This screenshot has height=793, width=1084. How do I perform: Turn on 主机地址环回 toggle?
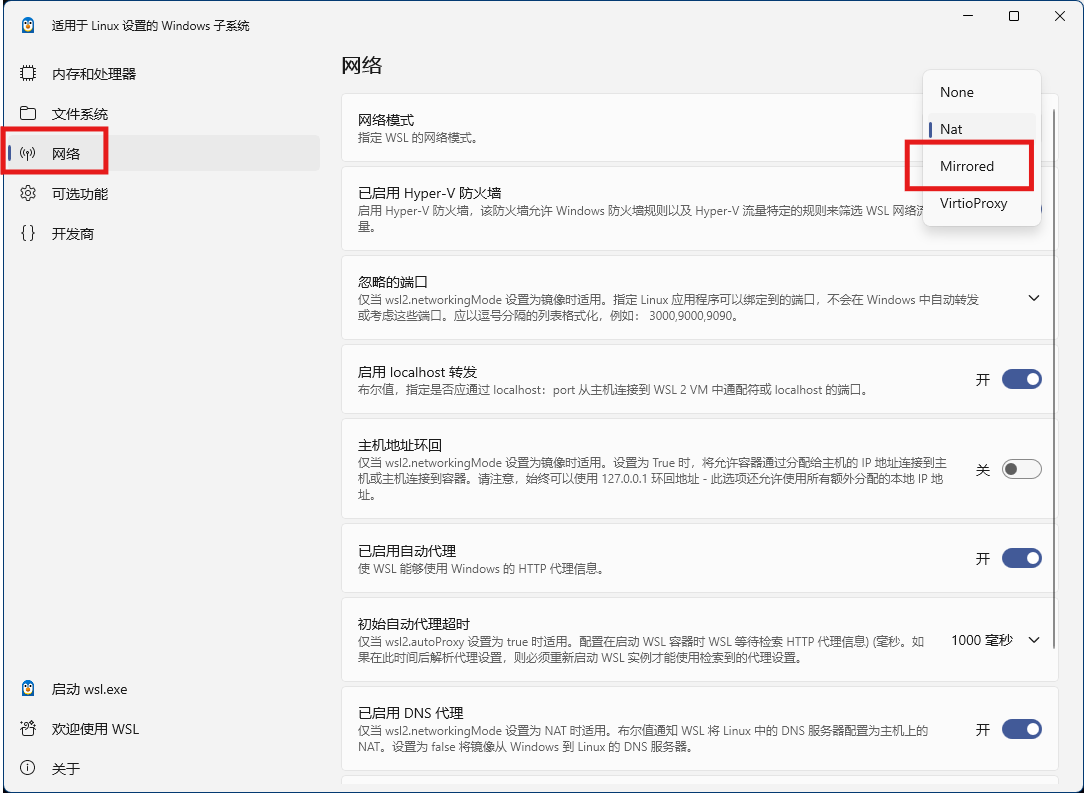coord(1022,469)
